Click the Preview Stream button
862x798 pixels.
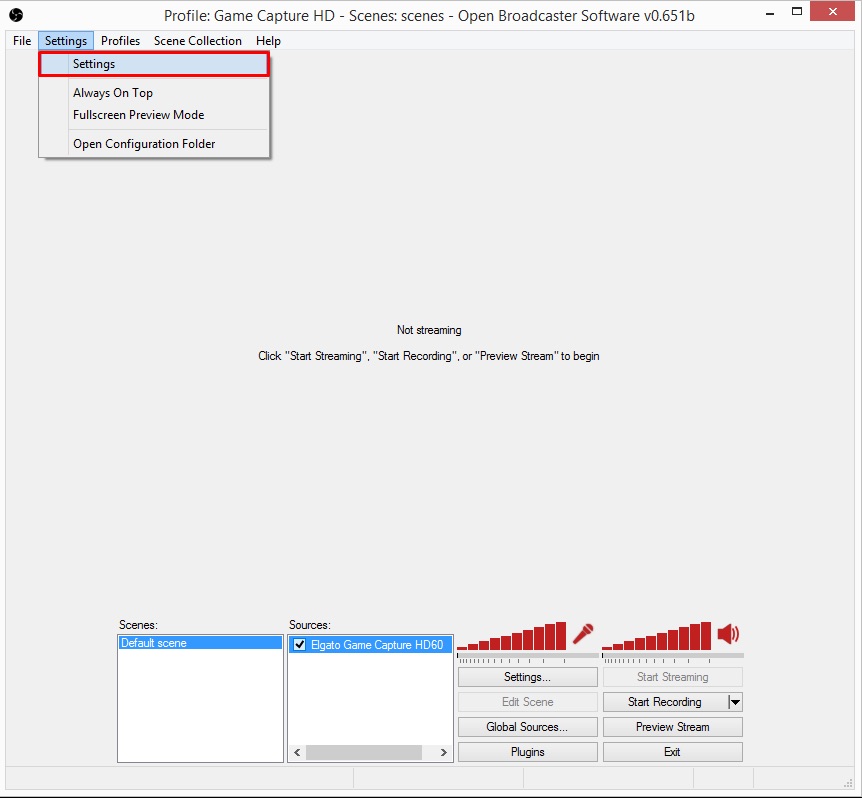click(673, 727)
